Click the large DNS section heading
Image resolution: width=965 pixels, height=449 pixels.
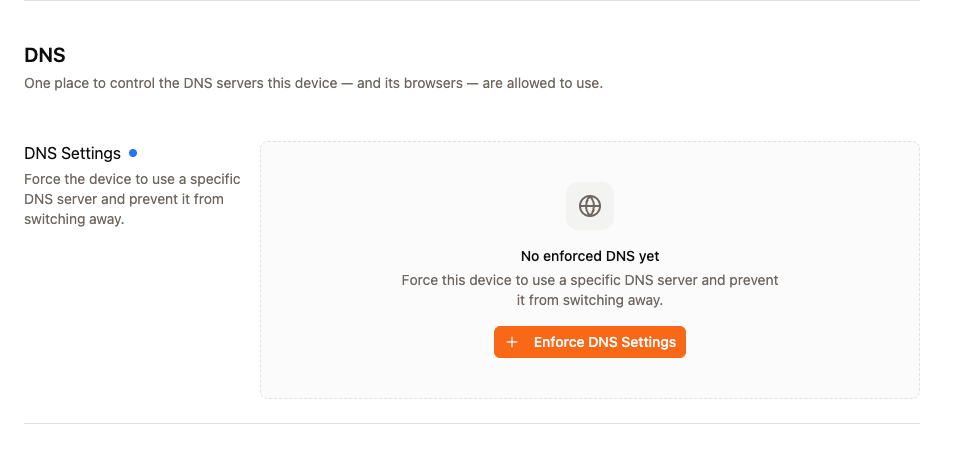click(45, 55)
